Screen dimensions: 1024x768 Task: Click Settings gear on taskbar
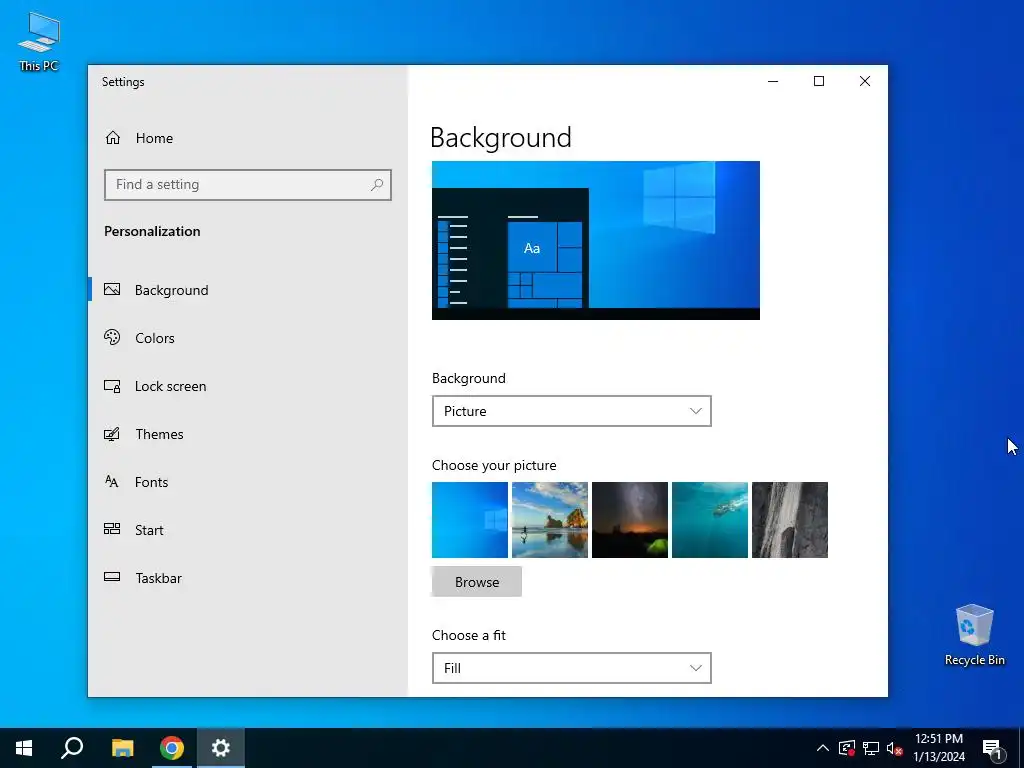point(221,748)
